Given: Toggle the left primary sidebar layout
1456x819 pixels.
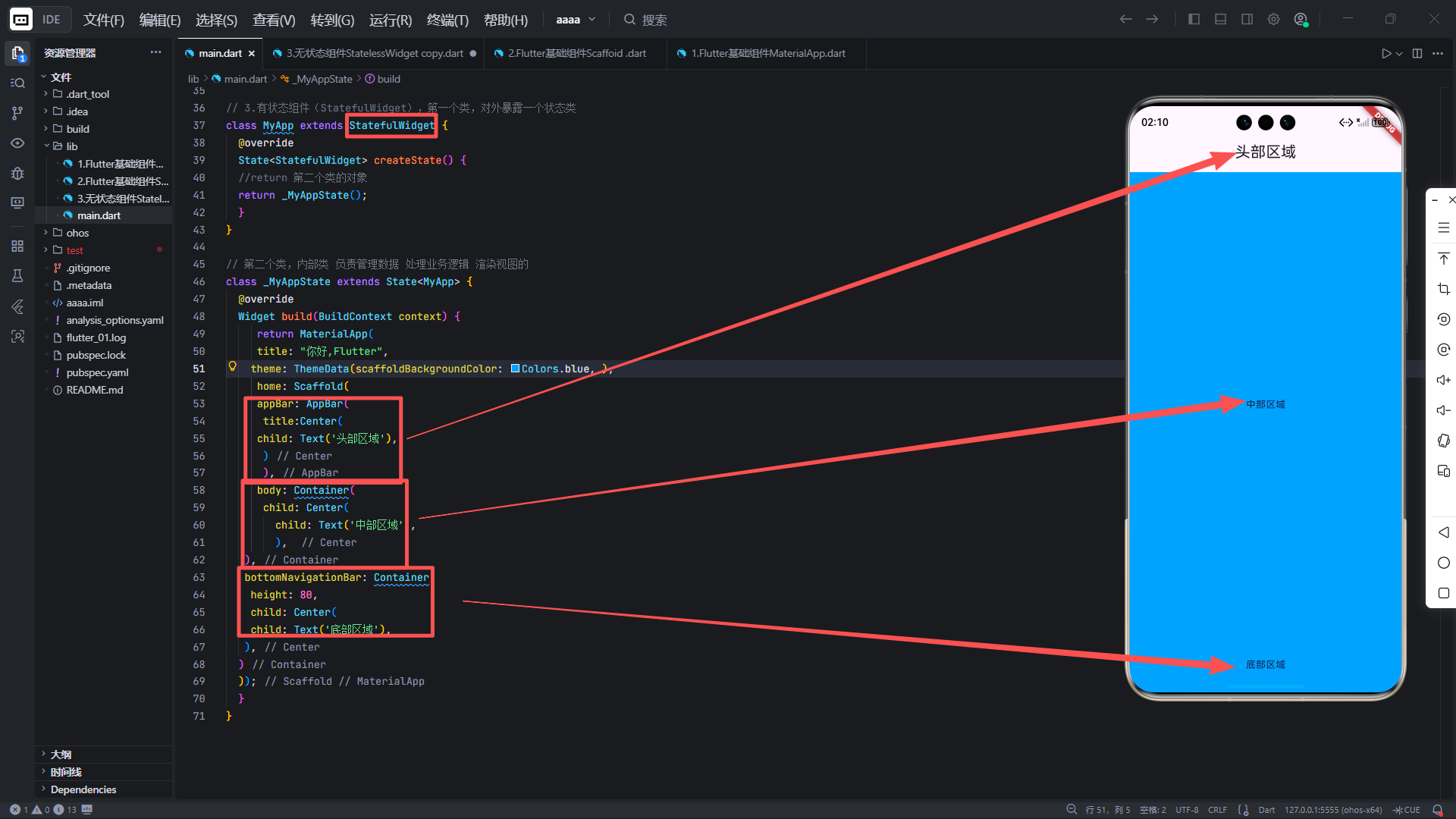Looking at the screenshot, I should (x=1194, y=20).
